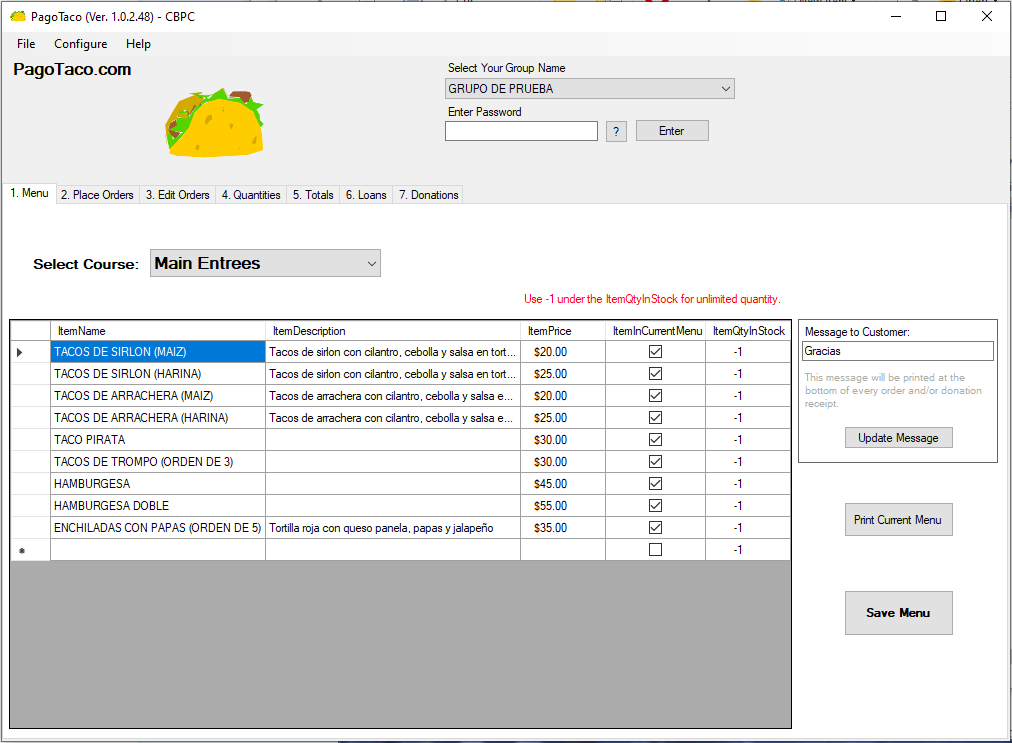Image resolution: width=1012 pixels, height=743 pixels.
Task: Select the TACO PIRATA name cell
Action: 158,440
